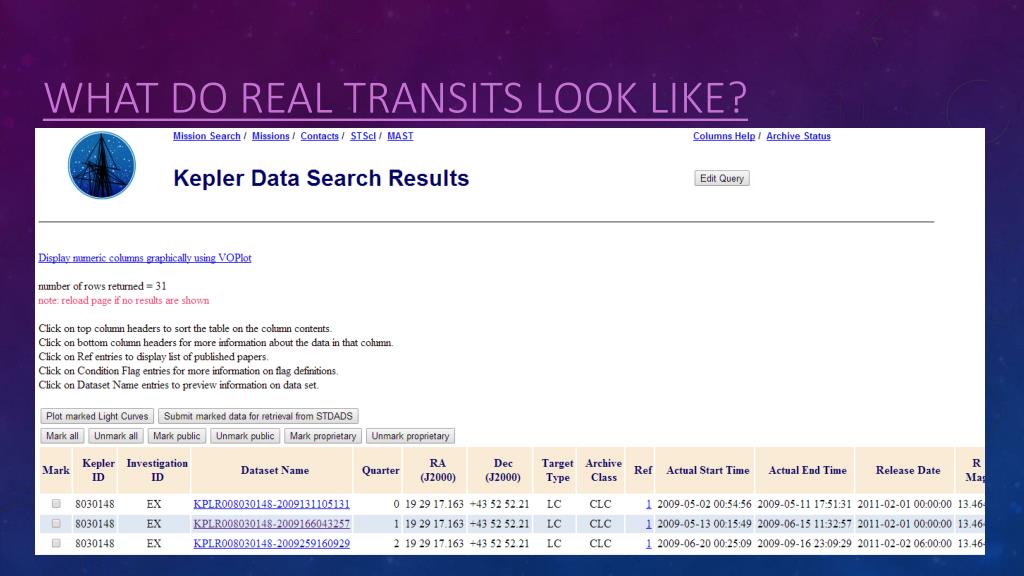Tick checkbox for dataset KPLR008030148-2009166043257
Viewport: 1024px width, 576px height.
click(x=56, y=523)
